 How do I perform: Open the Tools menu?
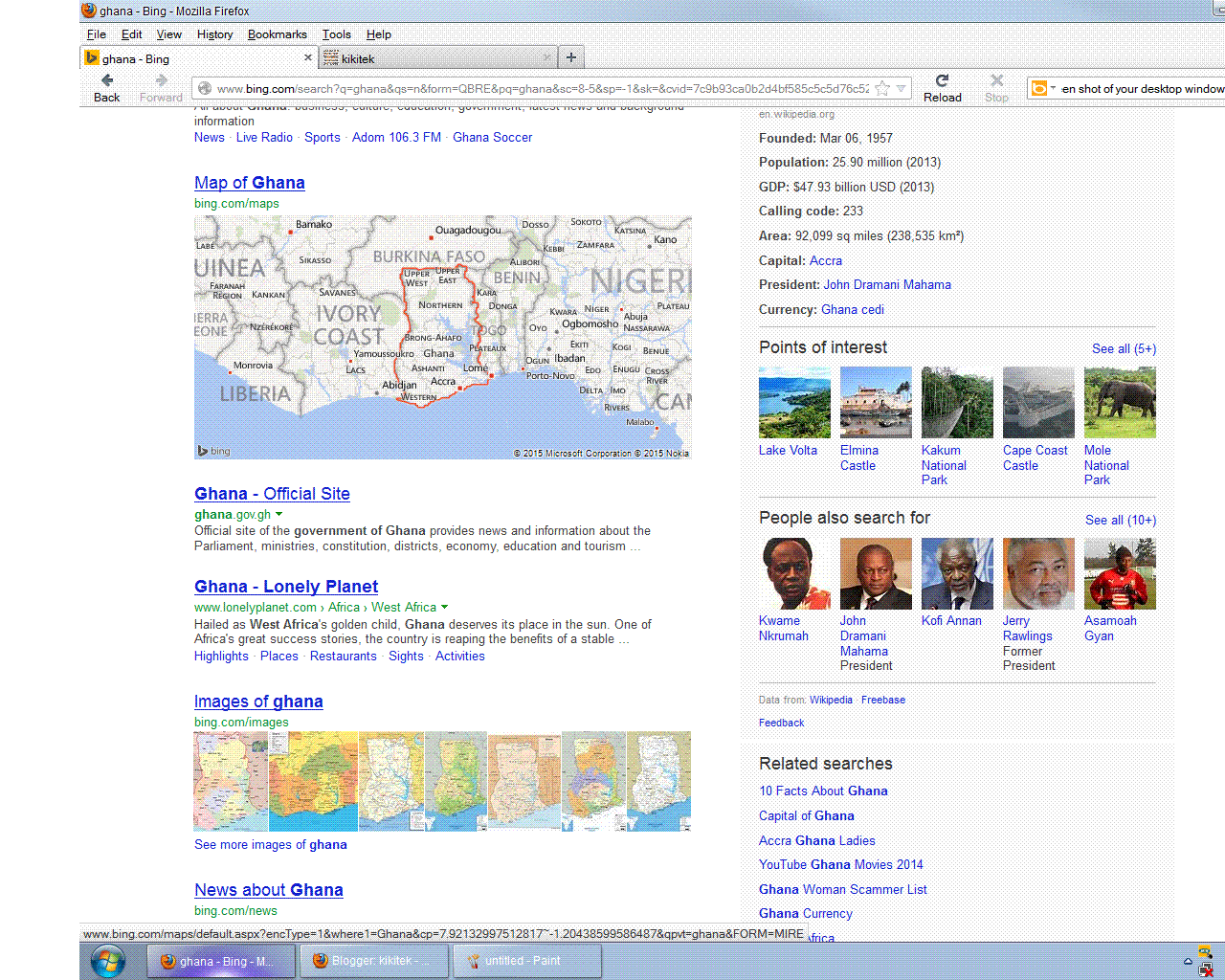pyautogui.click(x=337, y=34)
